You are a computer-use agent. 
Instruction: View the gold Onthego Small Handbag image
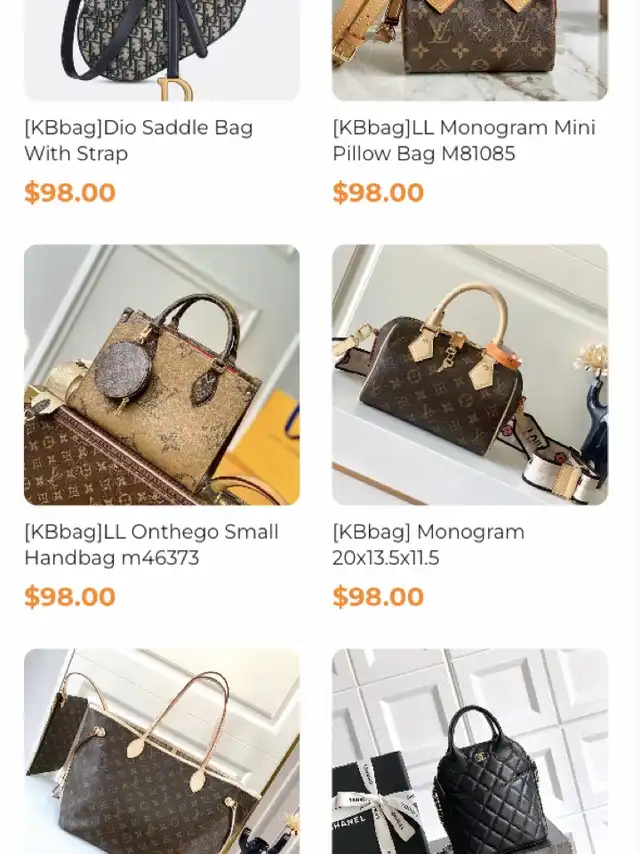pos(162,375)
